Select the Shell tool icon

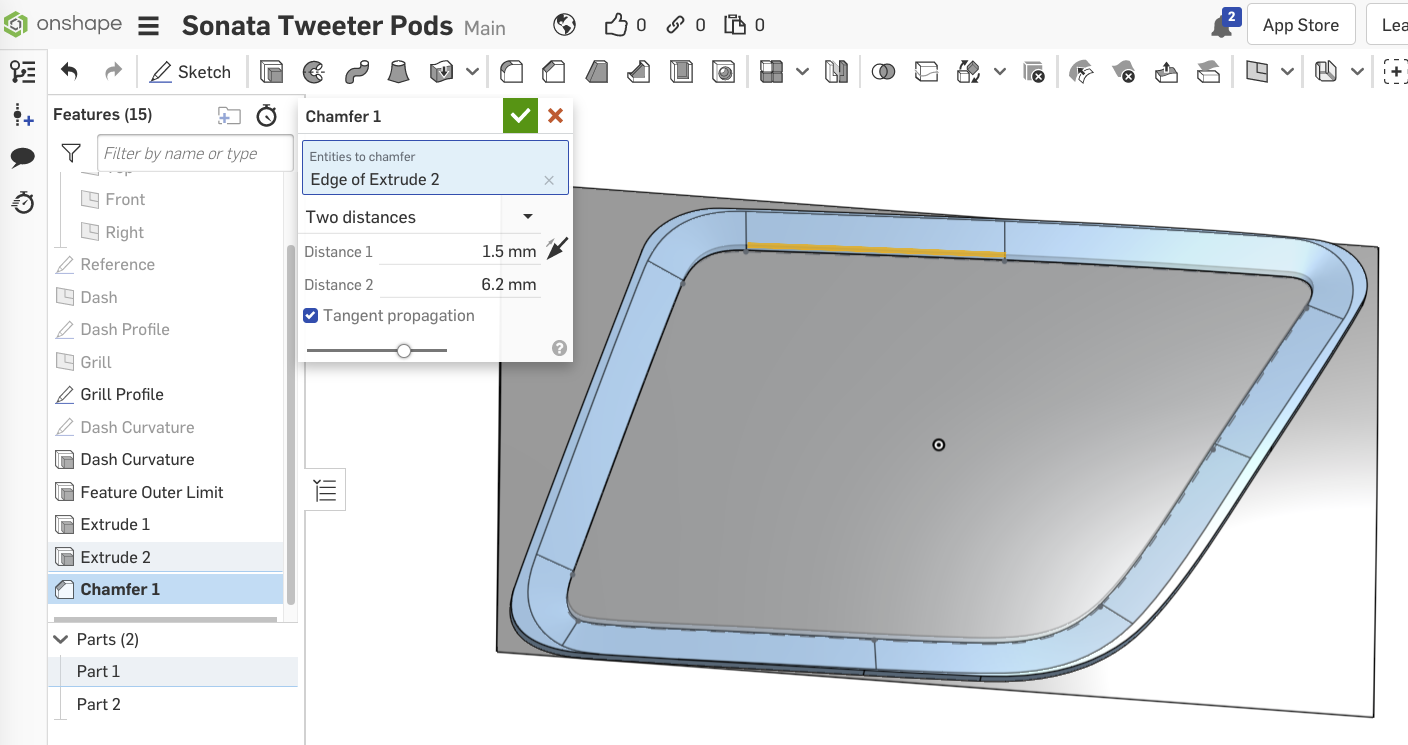[x=681, y=72]
